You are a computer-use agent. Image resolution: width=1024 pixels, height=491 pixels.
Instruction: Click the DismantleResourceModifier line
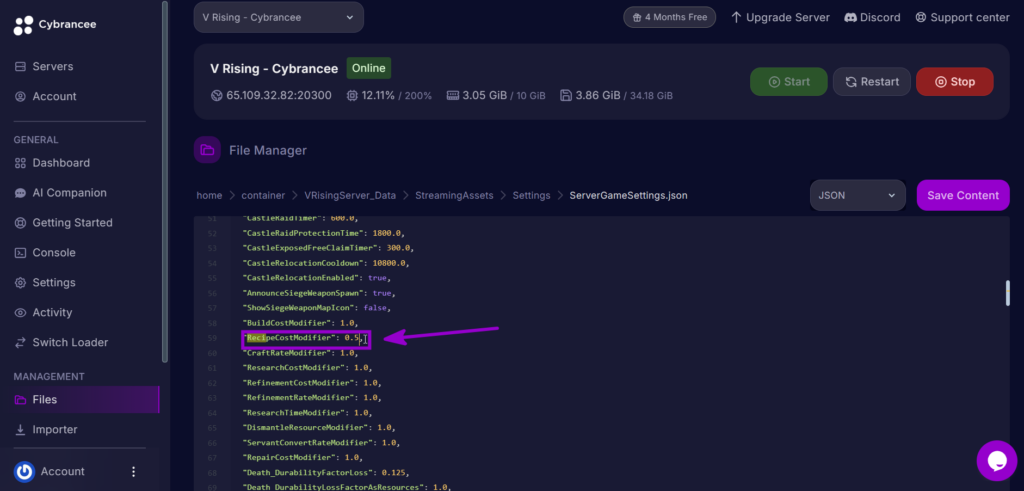(319, 428)
